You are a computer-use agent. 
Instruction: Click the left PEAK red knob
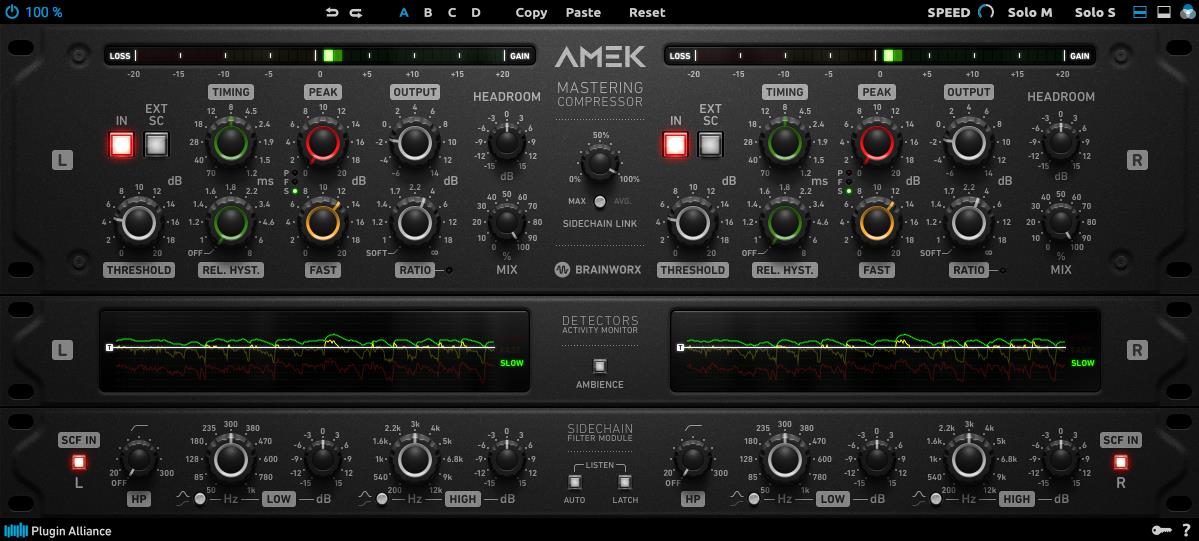(x=322, y=142)
